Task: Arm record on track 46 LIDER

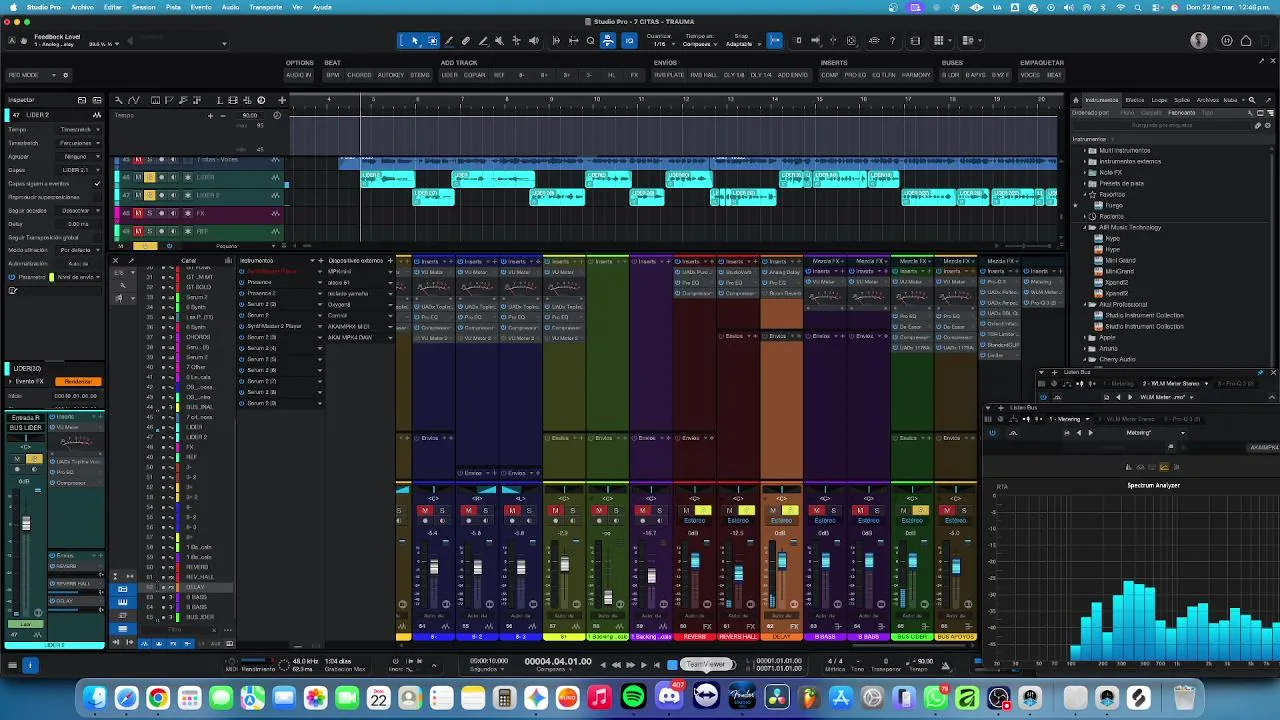Action: (x=161, y=178)
